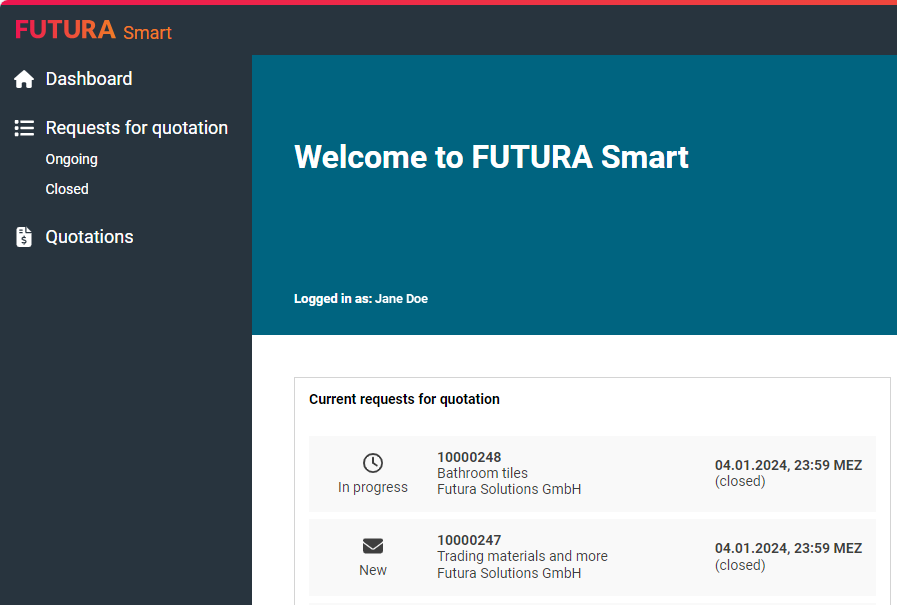Click the Current requests for quotation heading

pyautogui.click(x=404, y=399)
